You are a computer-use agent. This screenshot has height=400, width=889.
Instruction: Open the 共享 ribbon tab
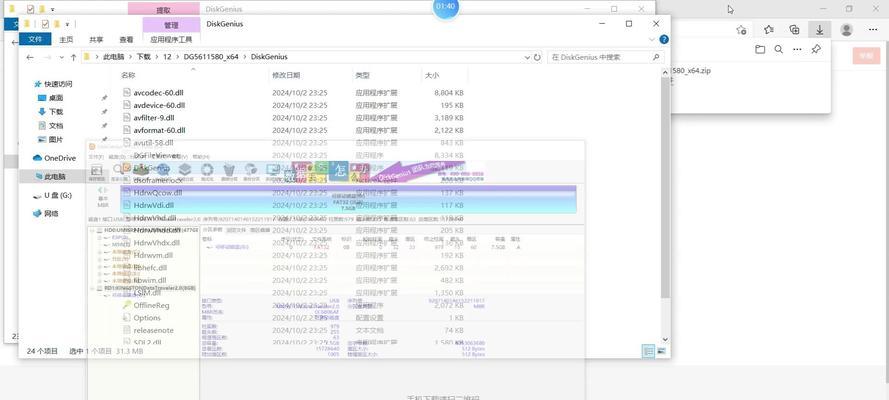click(x=96, y=40)
